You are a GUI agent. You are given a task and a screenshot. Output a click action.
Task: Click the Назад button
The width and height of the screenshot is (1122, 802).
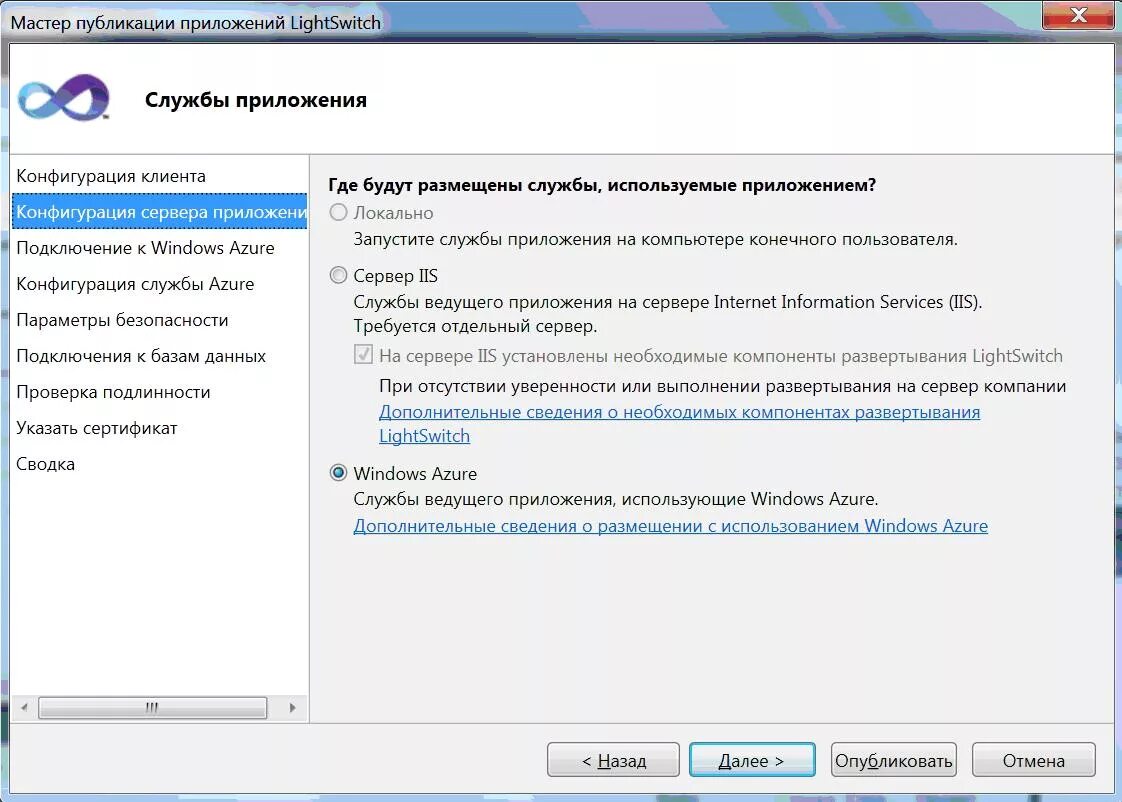click(x=613, y=760)
